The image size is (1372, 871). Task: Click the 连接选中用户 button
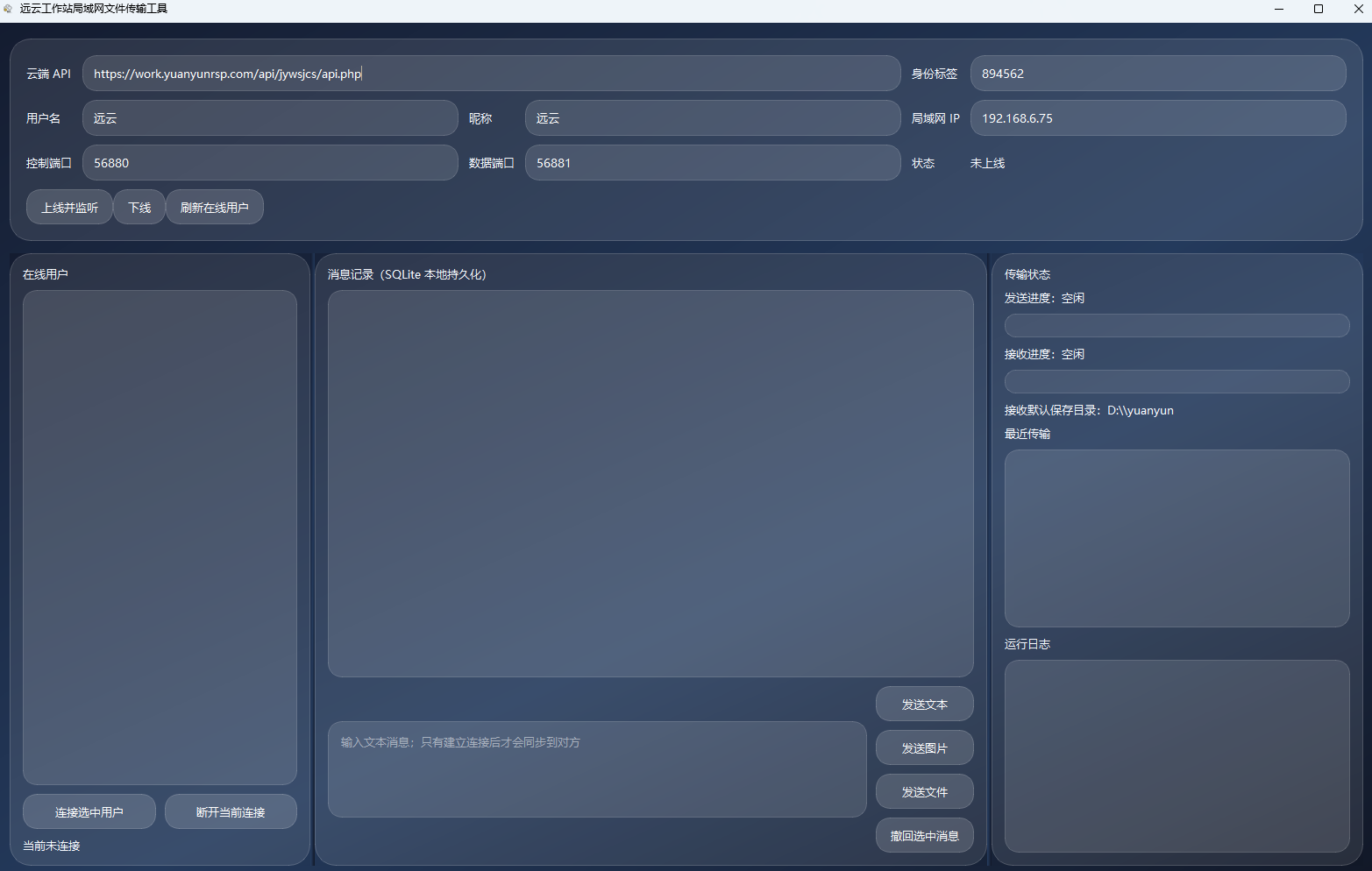(x=89, y=812)
